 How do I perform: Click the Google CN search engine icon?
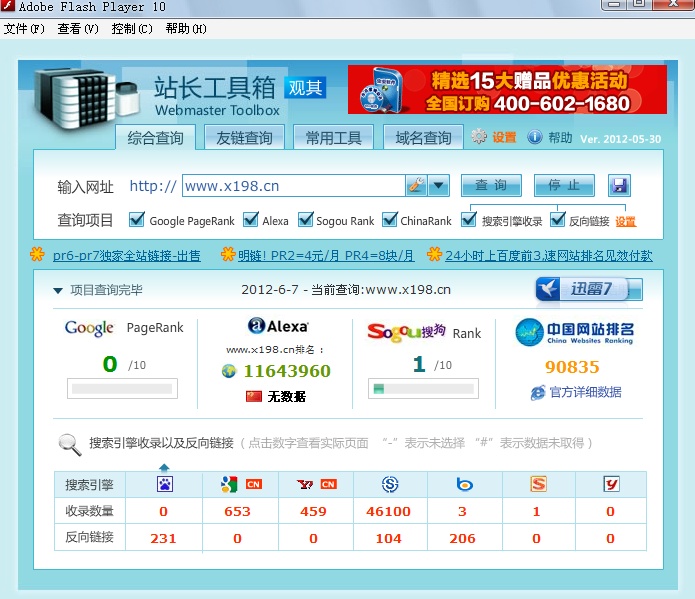click(241, 484)
